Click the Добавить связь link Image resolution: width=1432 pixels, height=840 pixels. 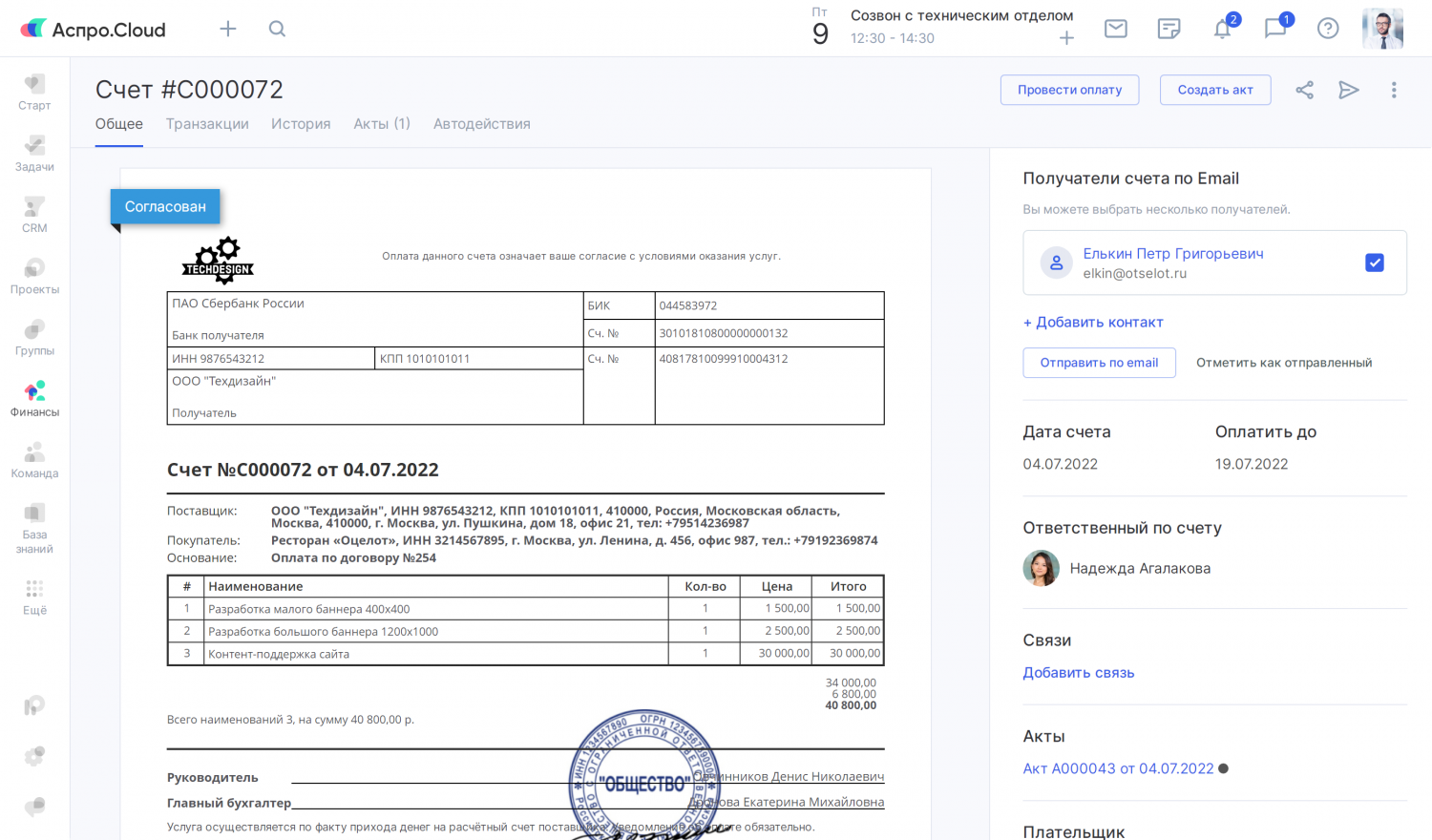1079,673
